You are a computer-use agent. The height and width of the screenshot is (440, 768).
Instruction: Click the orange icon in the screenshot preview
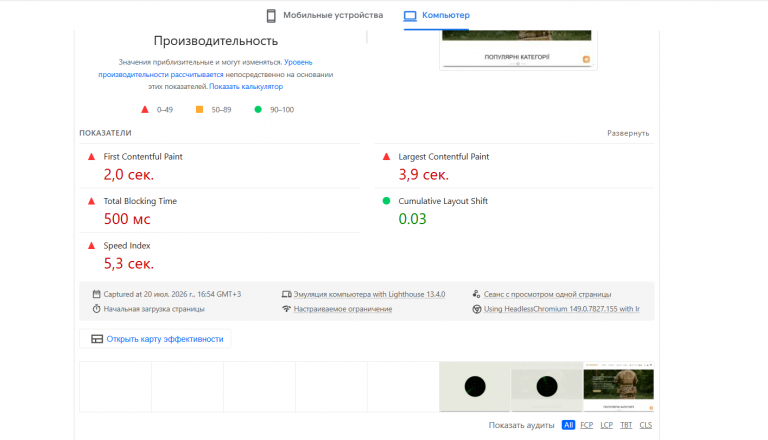[x=586, y=59]
